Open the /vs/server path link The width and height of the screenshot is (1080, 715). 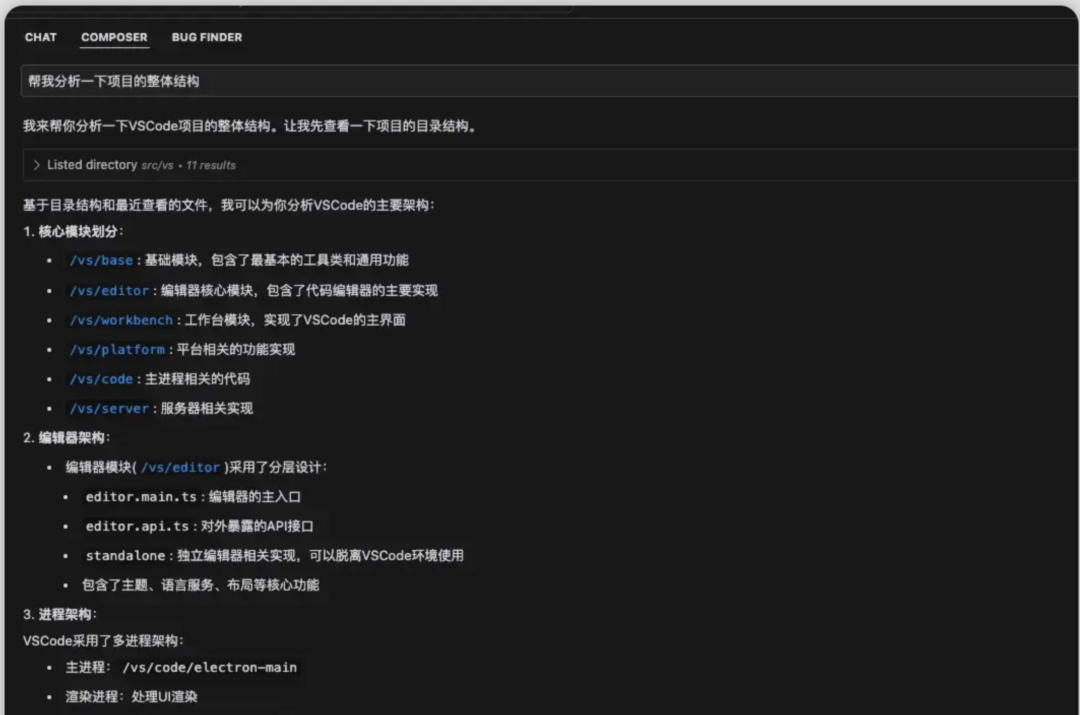(109, 408)
